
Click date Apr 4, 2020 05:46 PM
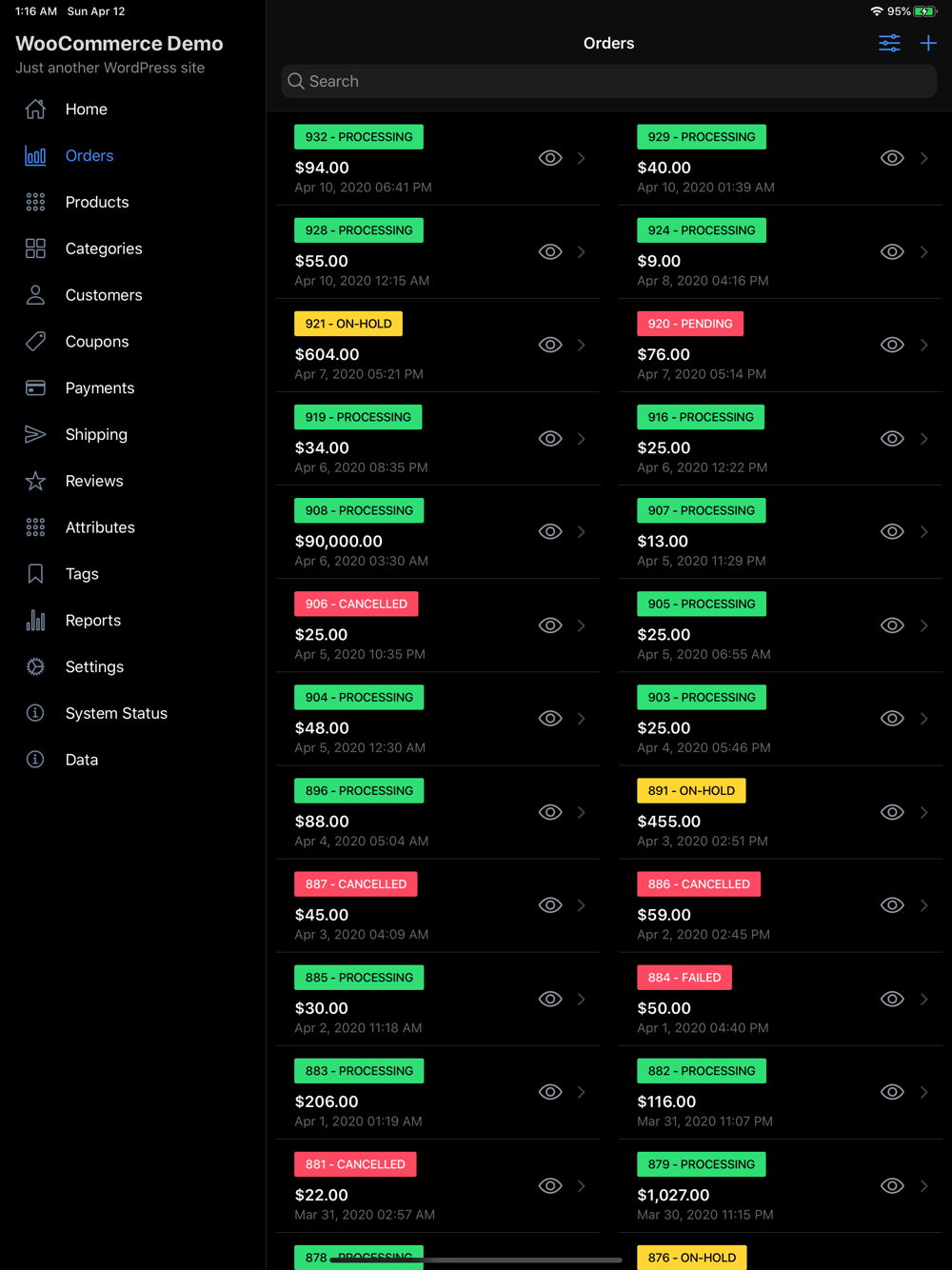point(704,747)
